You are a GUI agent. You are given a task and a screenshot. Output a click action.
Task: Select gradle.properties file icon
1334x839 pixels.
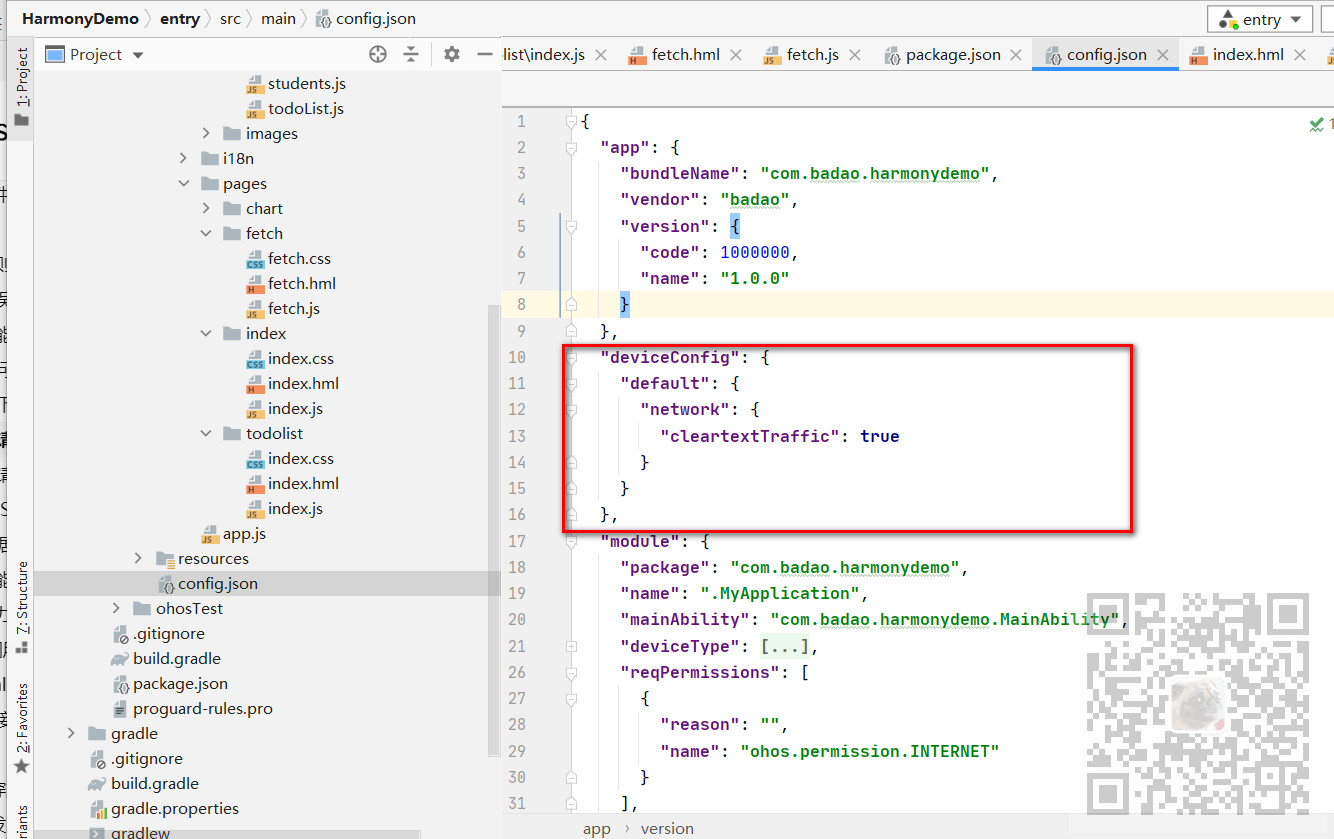point(98,809)
